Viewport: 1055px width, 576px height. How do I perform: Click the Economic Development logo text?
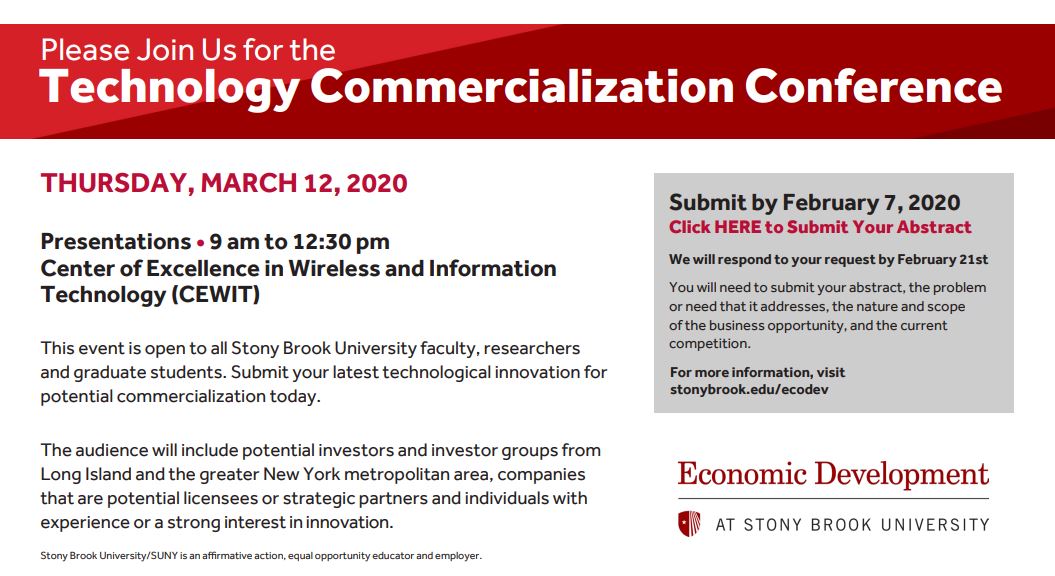pyautogui.click(x=833, y=474)
